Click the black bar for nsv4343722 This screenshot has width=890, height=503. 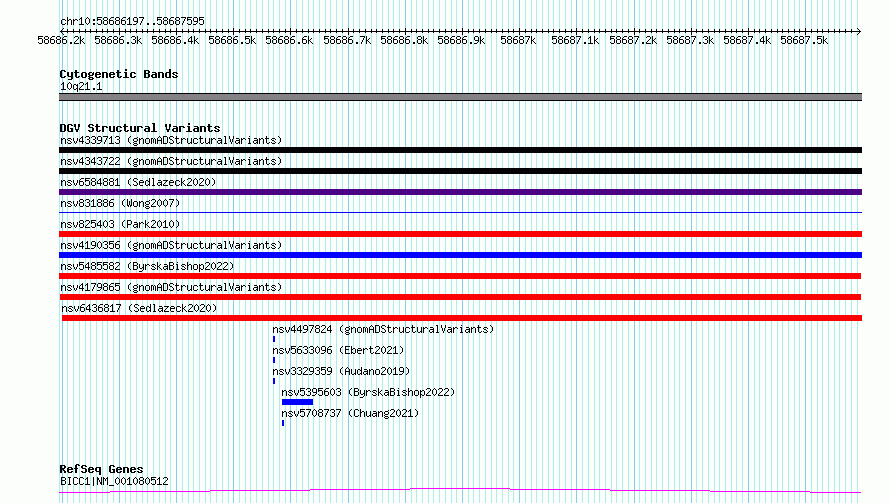point(460,171)
